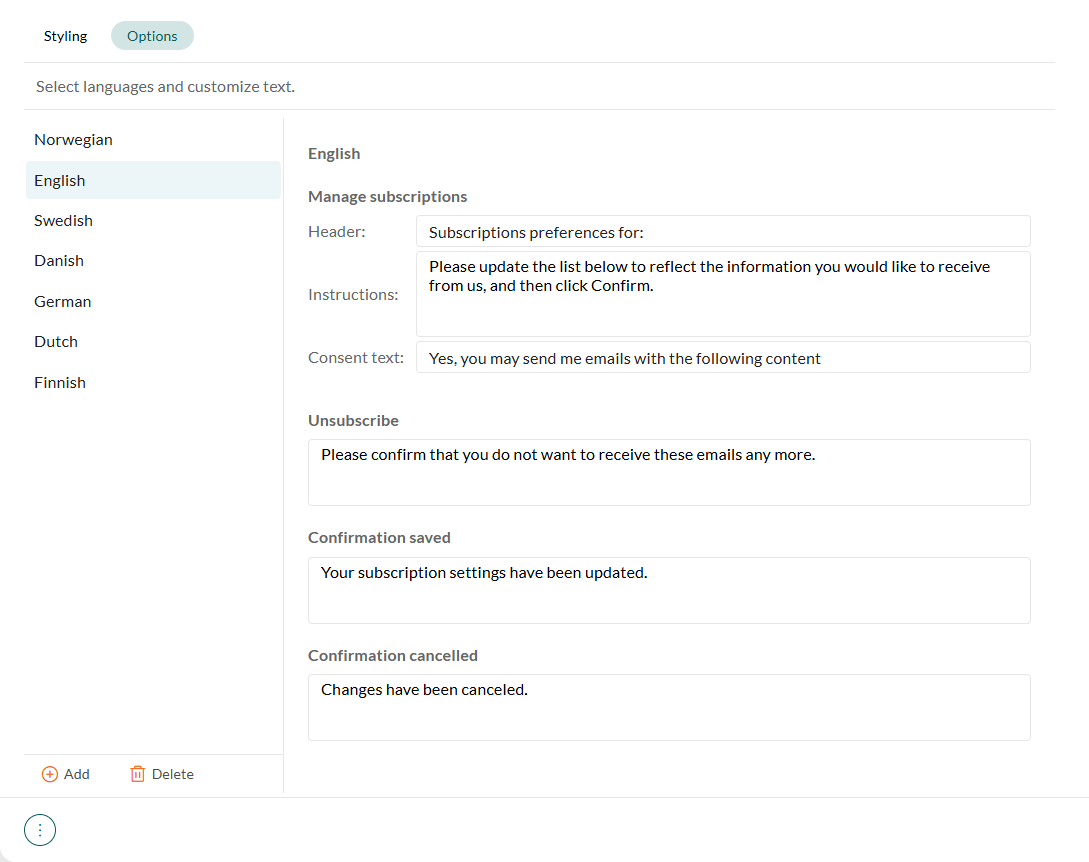Choose German from the language list
Screen dimensions: 1089x862
coord(153,301)
